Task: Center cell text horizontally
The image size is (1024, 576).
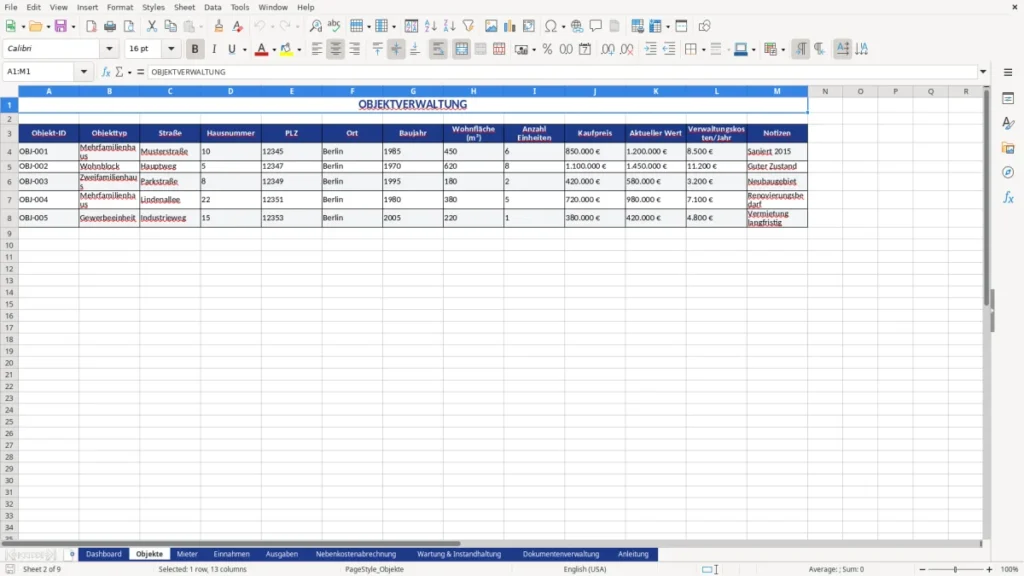Action: point(336,49)
